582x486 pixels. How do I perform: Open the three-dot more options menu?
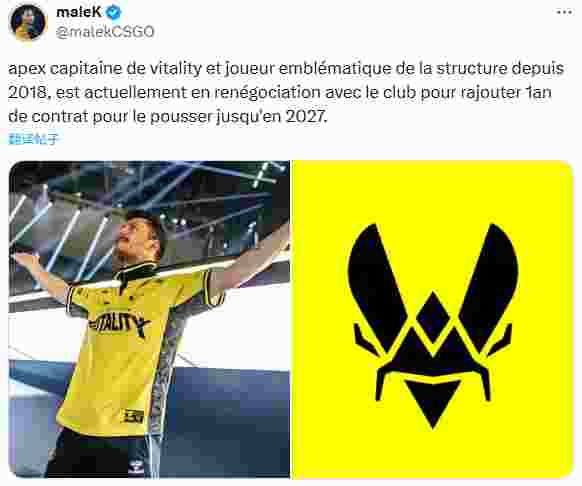(564, 12)
